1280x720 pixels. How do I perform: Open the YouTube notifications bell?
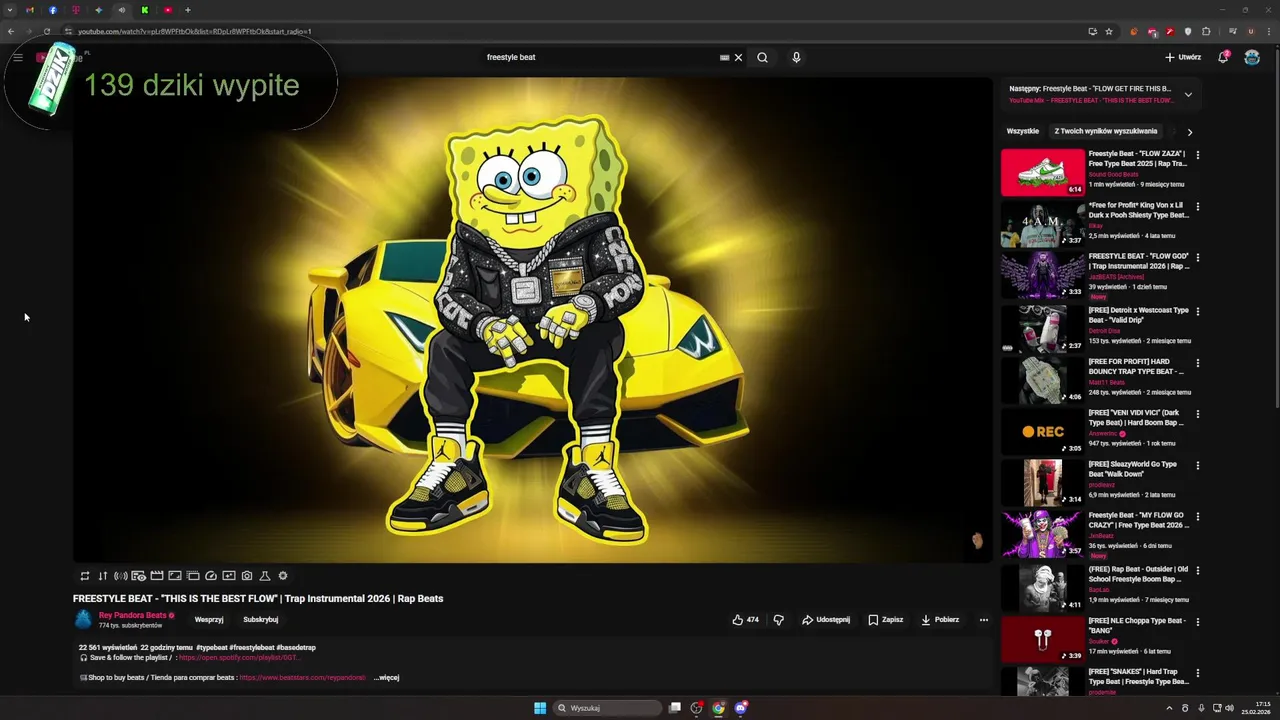1223,57
